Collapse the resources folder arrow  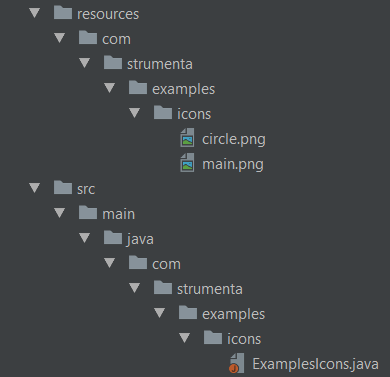35,13
